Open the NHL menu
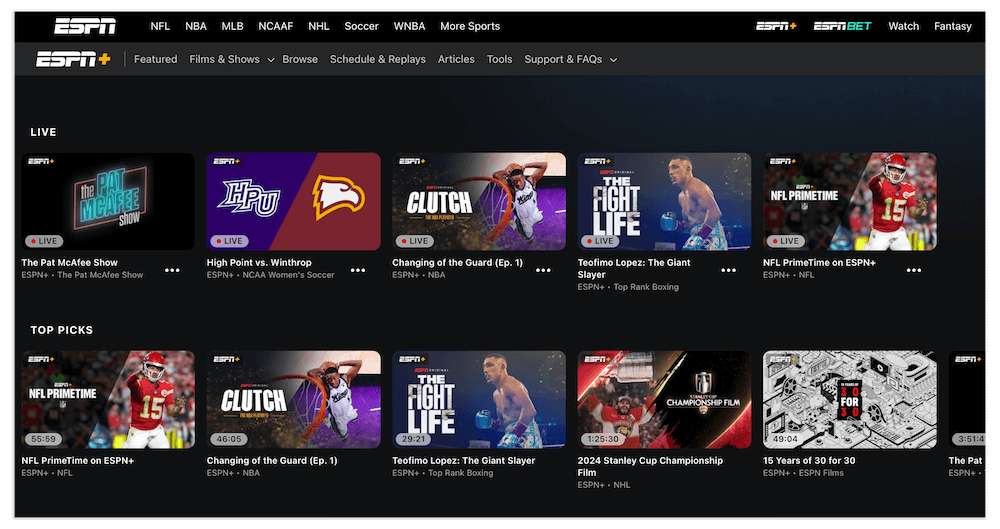 [x=319, y=26]
